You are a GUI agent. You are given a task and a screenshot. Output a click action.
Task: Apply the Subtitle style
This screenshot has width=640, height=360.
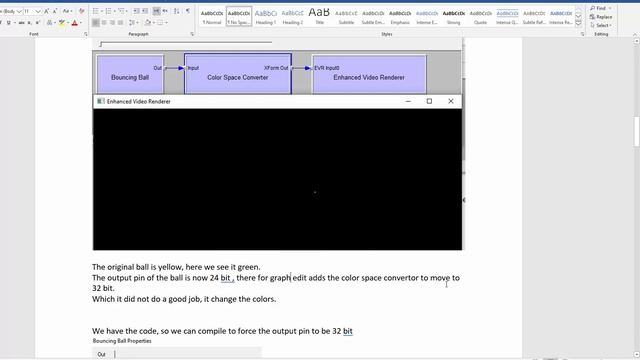coord(346,17)
